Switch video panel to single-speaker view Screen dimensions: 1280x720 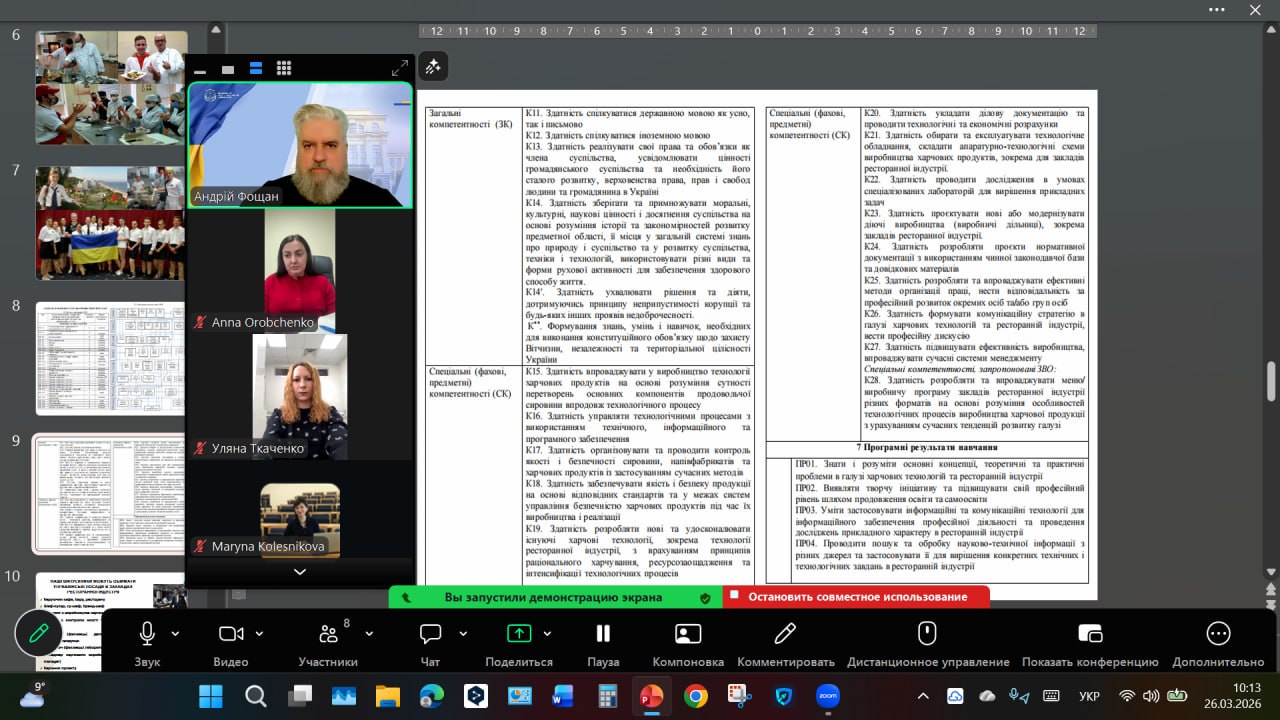pos(228,69)
